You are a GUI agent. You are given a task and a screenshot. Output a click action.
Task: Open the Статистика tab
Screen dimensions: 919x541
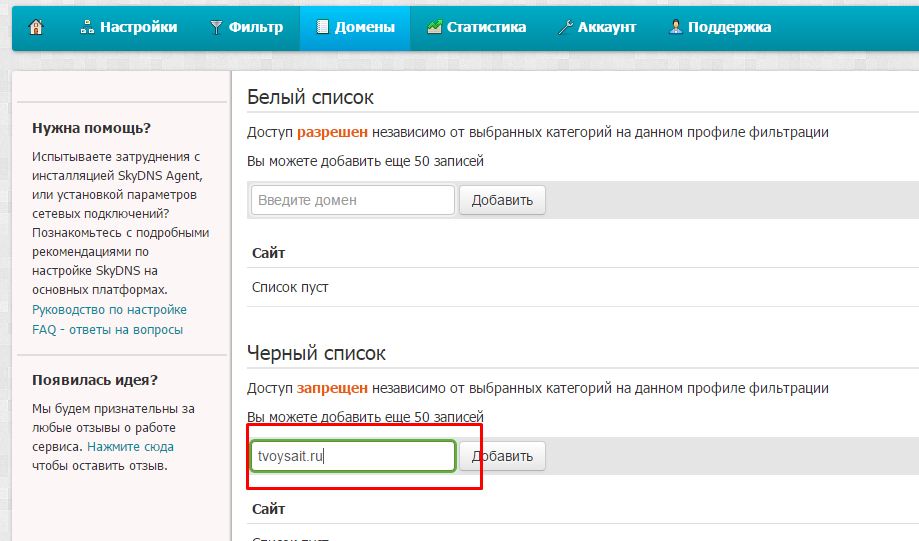(486, 27)
